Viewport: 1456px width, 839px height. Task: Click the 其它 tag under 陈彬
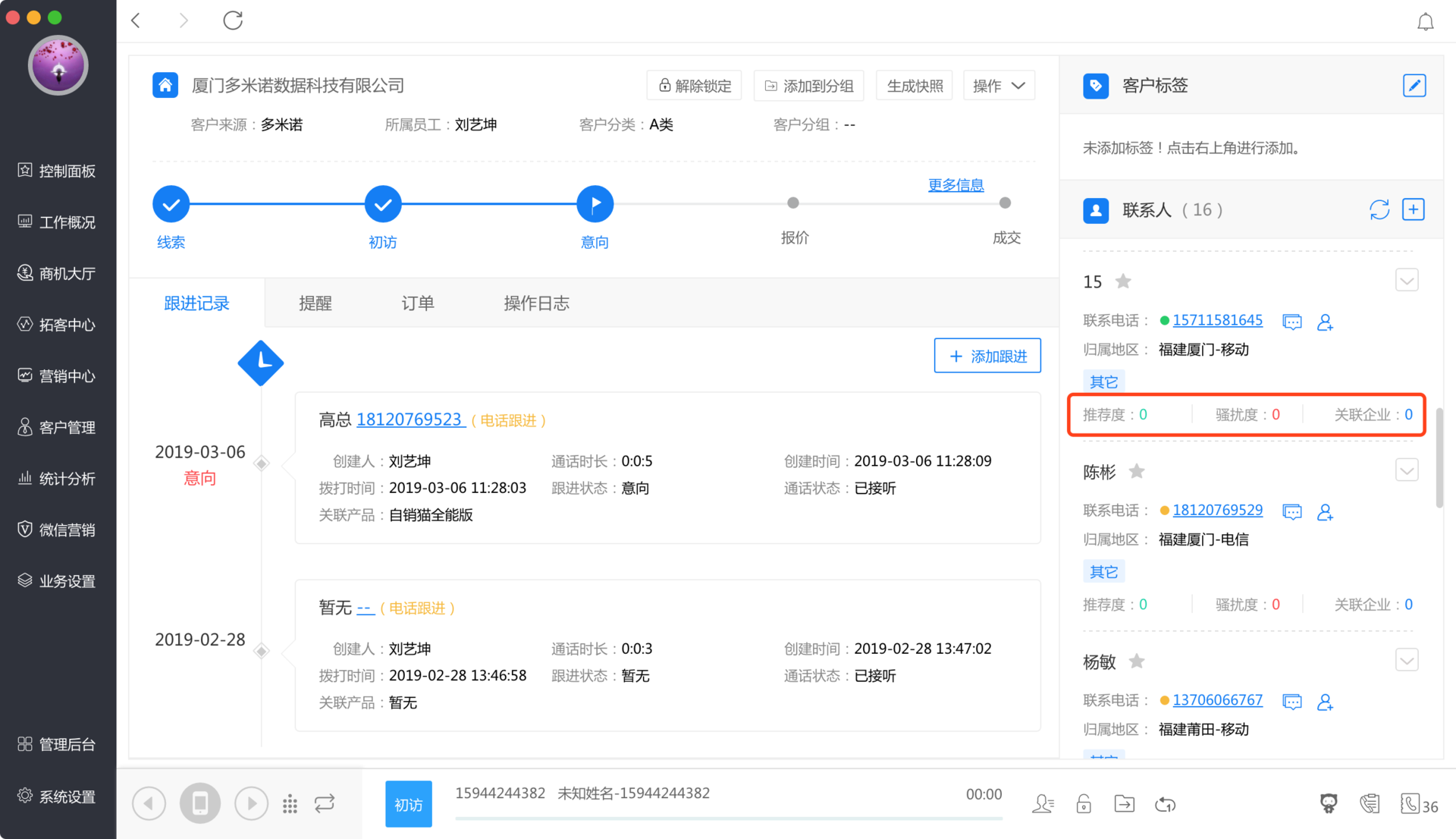click(1103, 571)
